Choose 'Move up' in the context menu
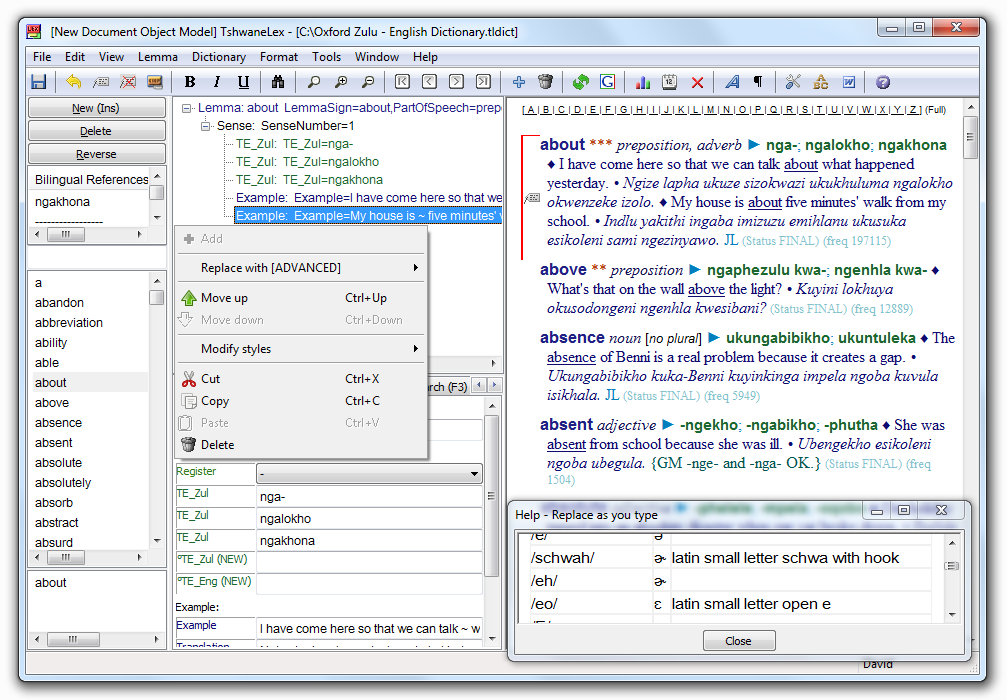 301,298
